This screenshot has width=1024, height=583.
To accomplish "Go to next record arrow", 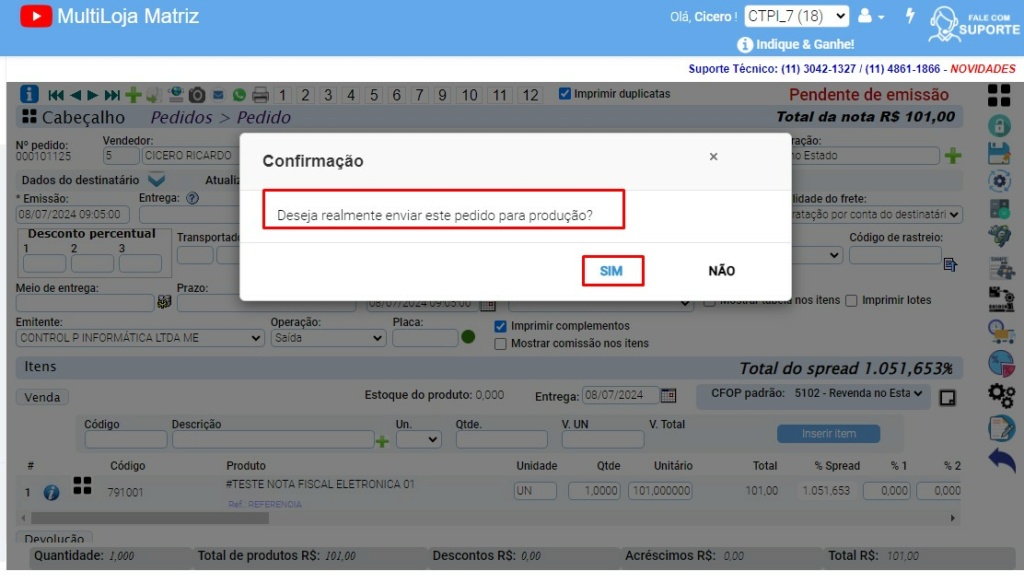I will point(93,95).
